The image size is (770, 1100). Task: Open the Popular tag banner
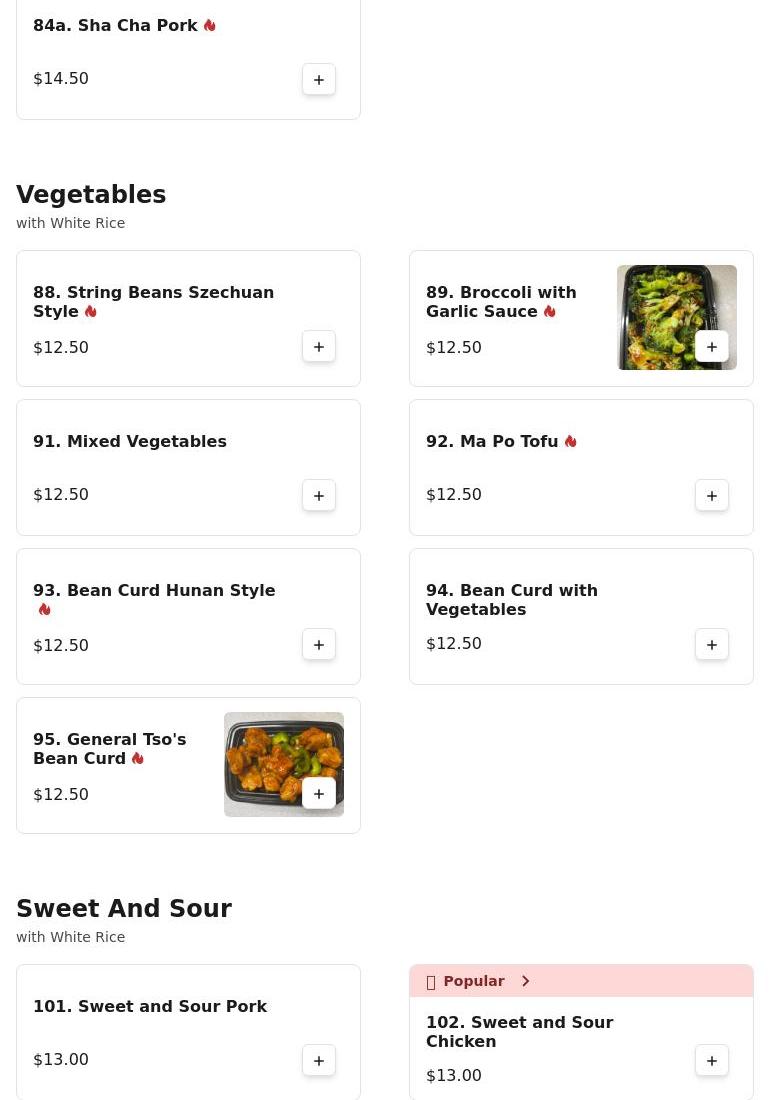474,981
